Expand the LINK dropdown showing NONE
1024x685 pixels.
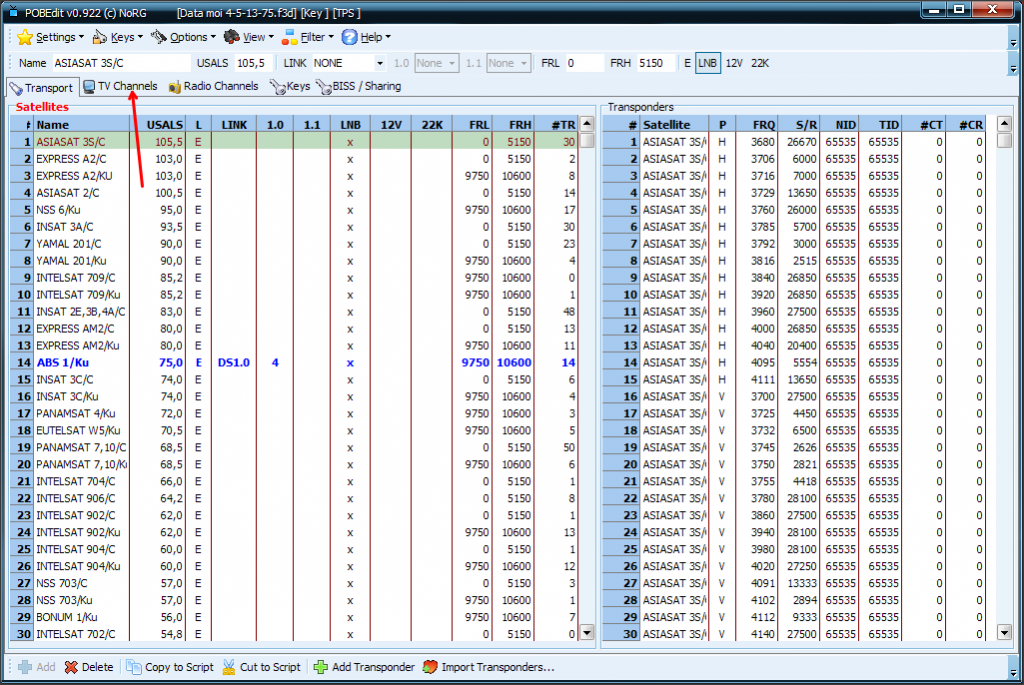tap(379, 63)
